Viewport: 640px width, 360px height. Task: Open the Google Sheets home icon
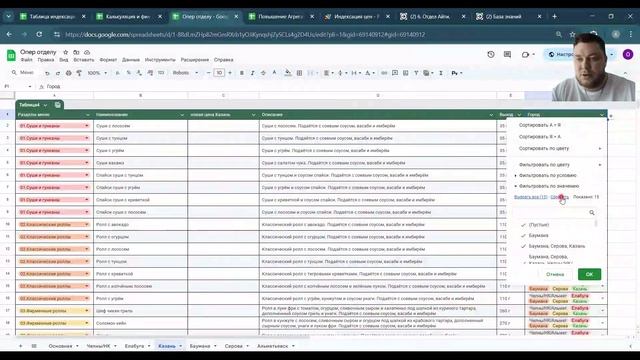[11, 55]
